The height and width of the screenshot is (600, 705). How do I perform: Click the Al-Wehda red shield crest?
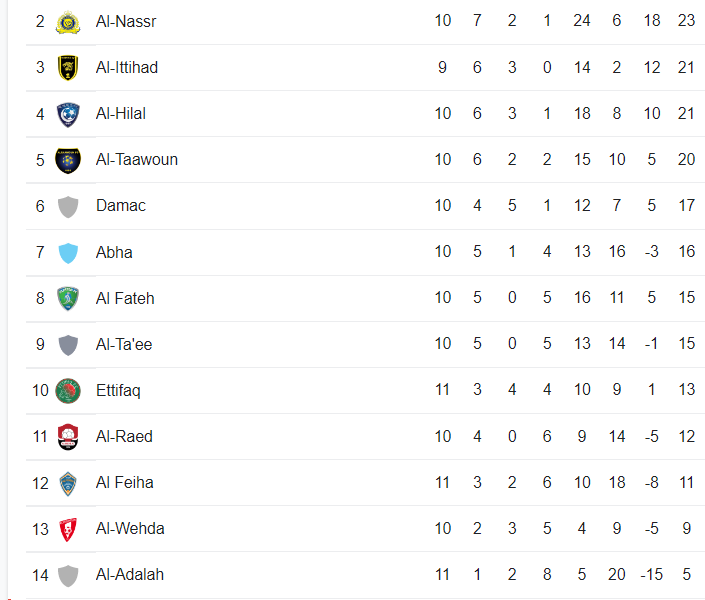[x=68, y=529]
